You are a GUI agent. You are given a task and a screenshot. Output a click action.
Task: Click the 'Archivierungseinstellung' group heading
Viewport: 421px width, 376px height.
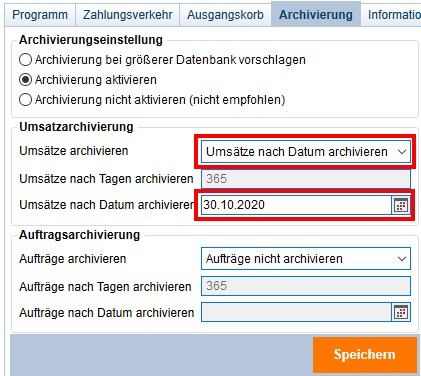pyautogui.click(x=91, y=40)
